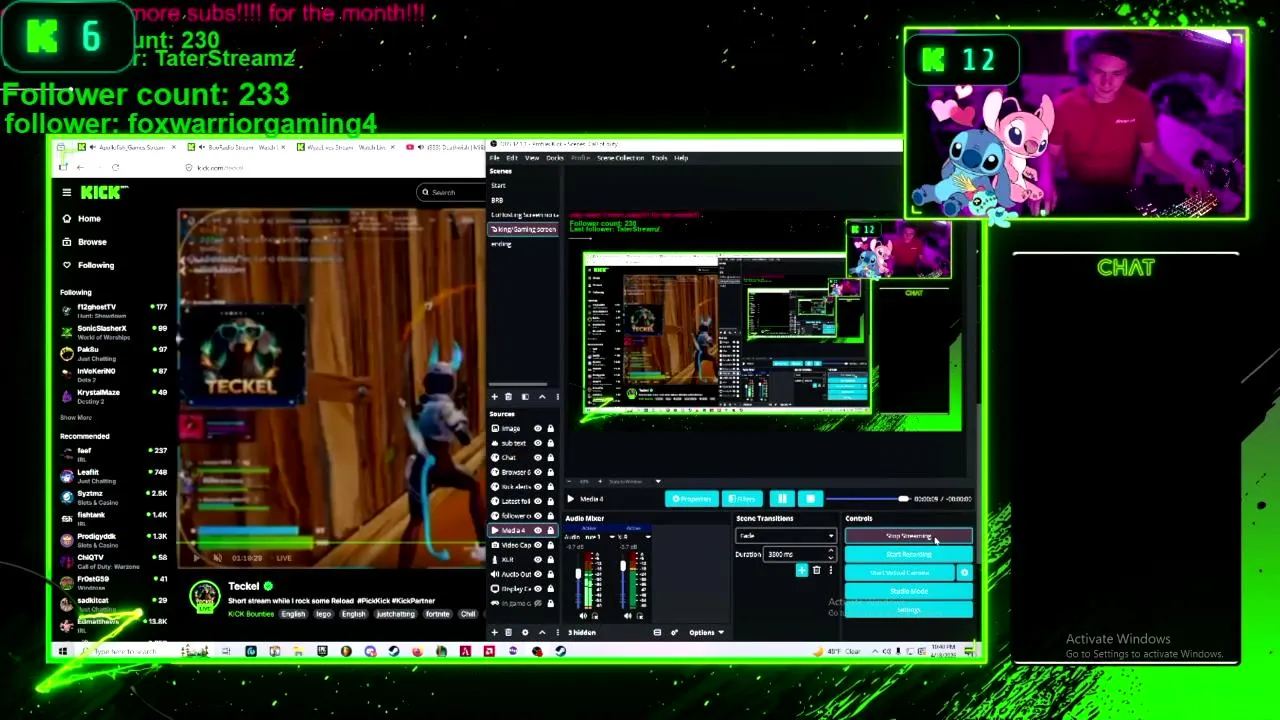Viewport: 1280px width, 720px height.
Task: Open source properties gear in Sources footer
Action: tap(525, 632)
